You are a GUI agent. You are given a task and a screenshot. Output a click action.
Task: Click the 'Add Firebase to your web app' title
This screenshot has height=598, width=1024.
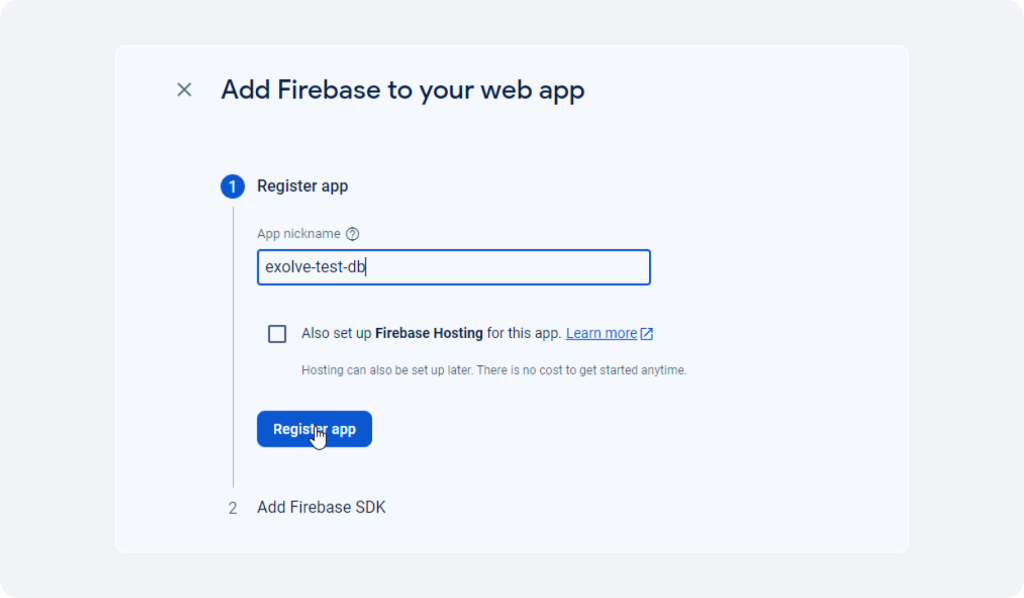click(x=402, y=89)
